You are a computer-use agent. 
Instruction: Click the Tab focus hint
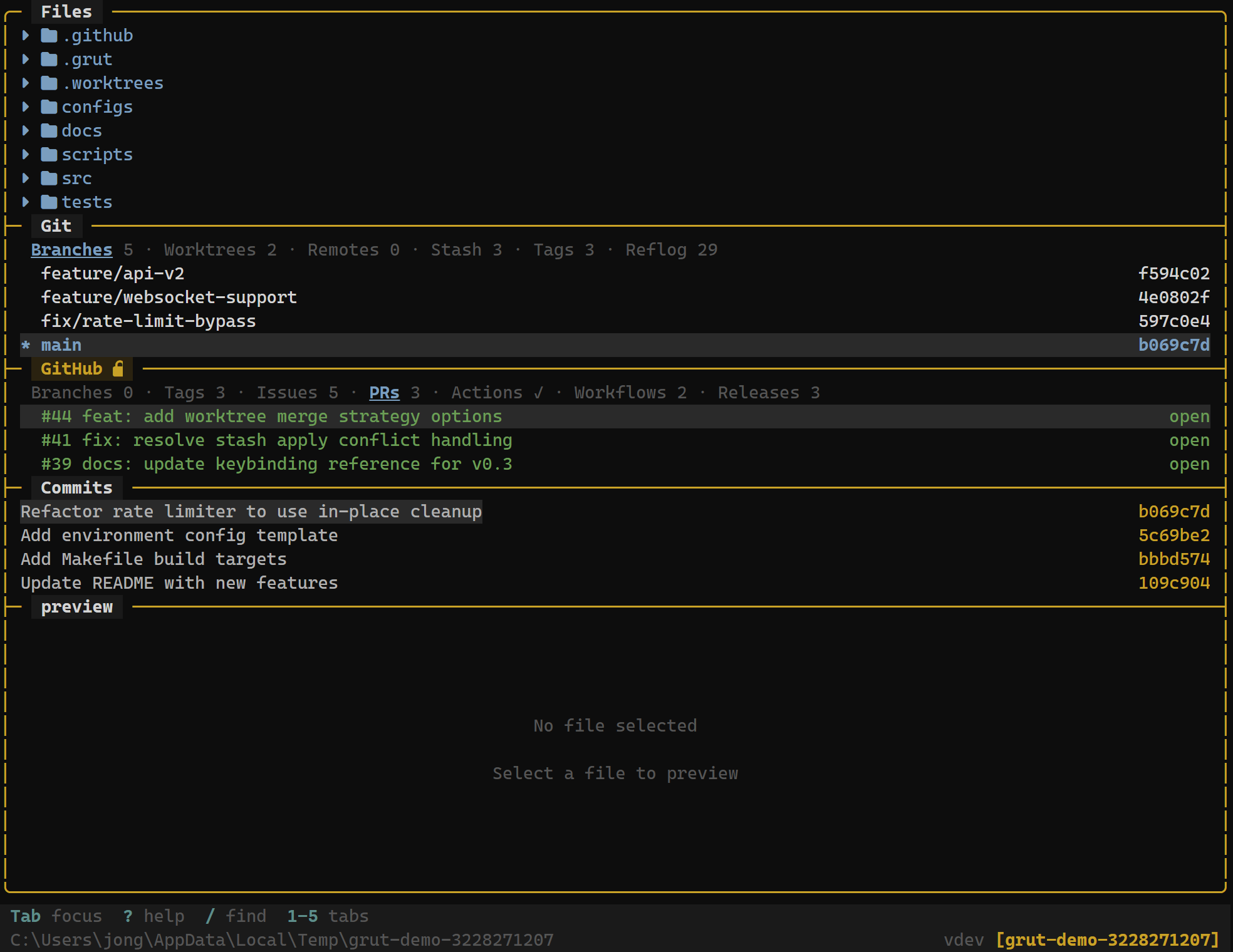[56, 916]
